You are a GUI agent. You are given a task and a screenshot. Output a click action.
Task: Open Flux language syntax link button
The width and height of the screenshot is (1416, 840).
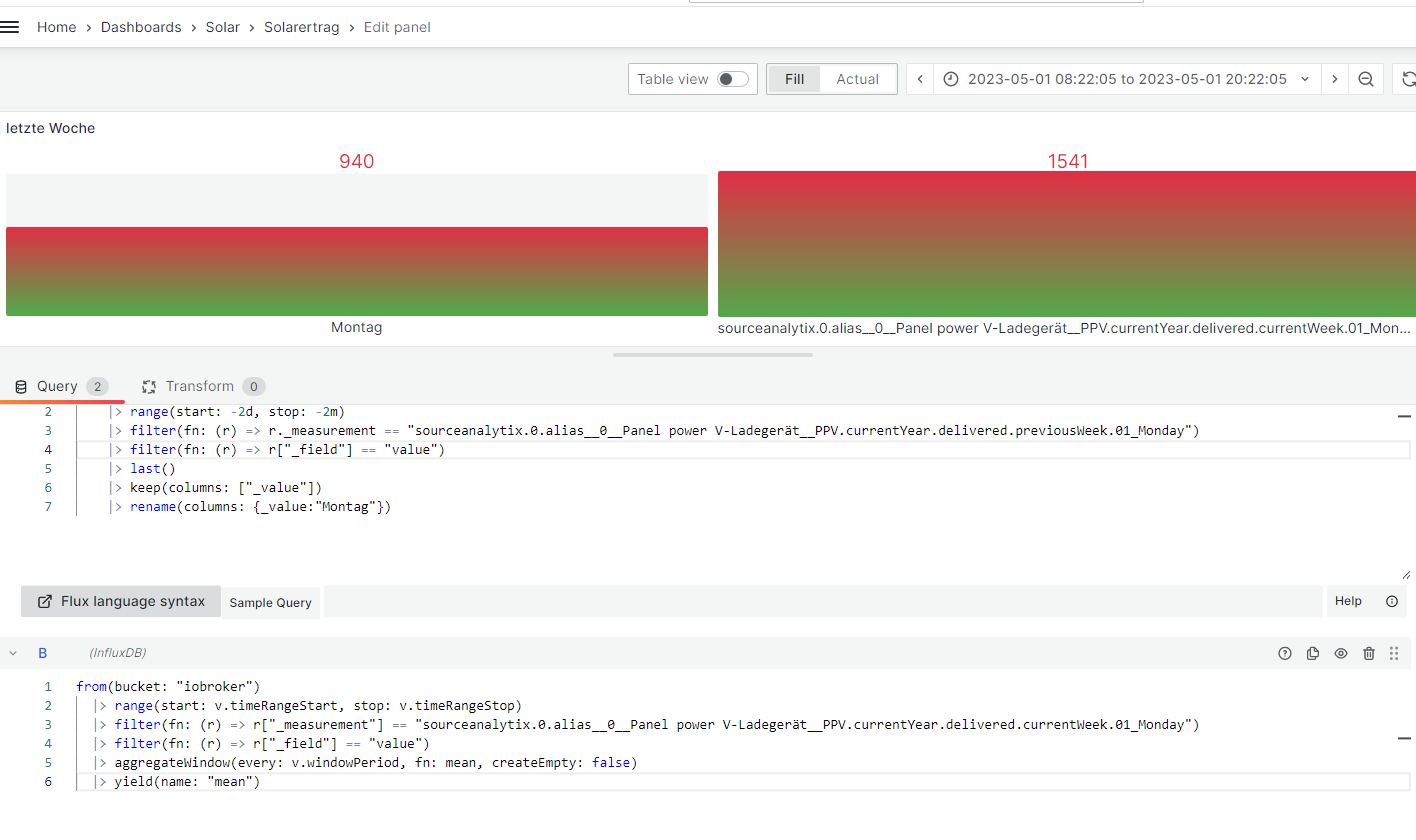(x=121, y=601)
